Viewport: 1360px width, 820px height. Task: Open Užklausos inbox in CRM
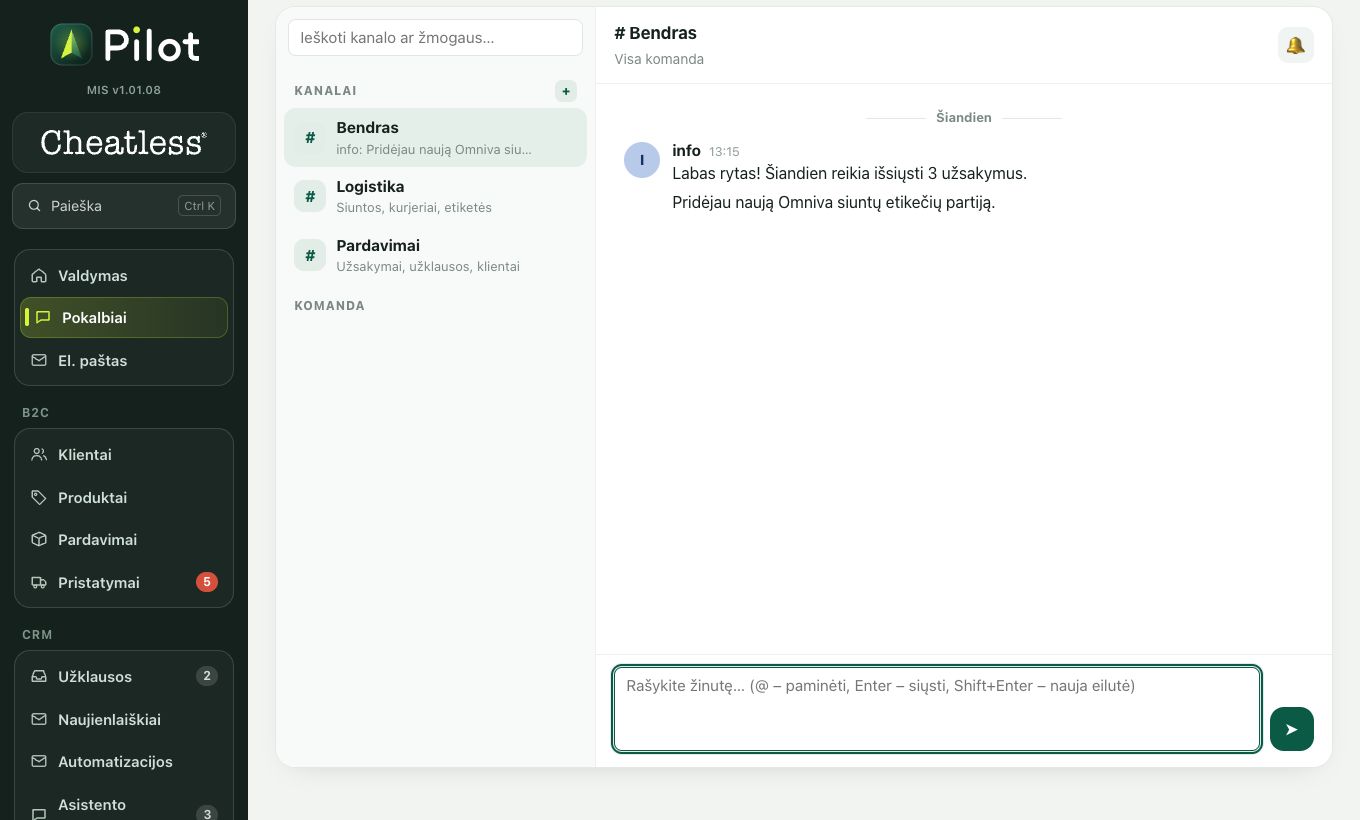coord(124,676)
